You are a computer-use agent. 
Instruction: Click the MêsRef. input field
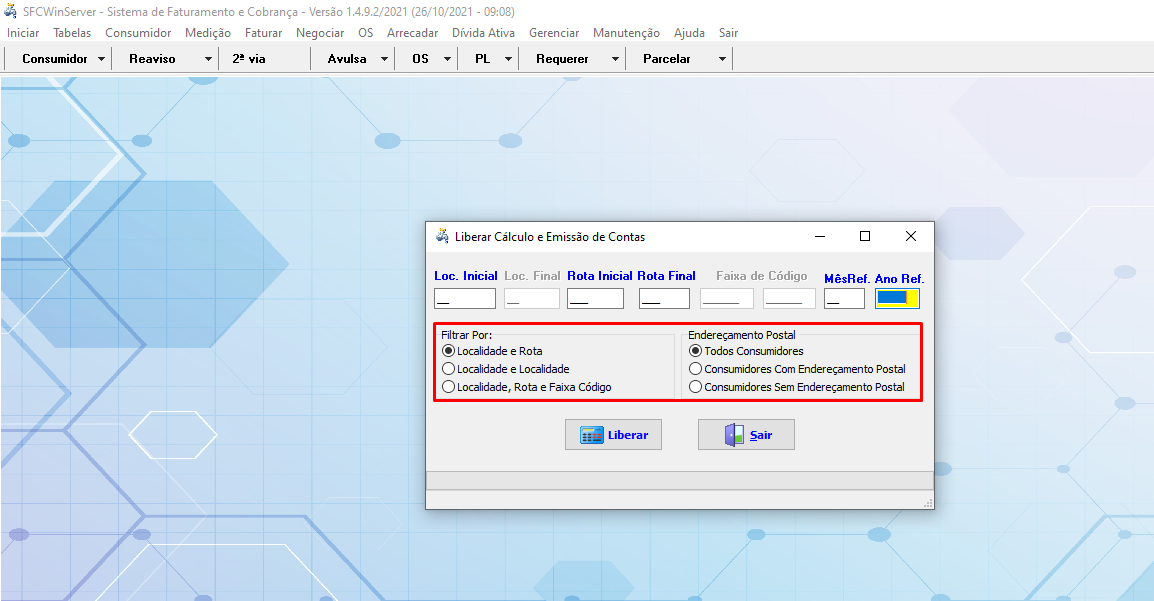(844, 298)
